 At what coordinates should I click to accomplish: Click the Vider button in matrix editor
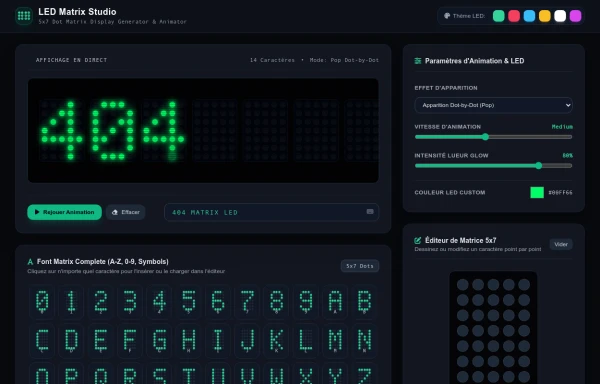(561, 244)
